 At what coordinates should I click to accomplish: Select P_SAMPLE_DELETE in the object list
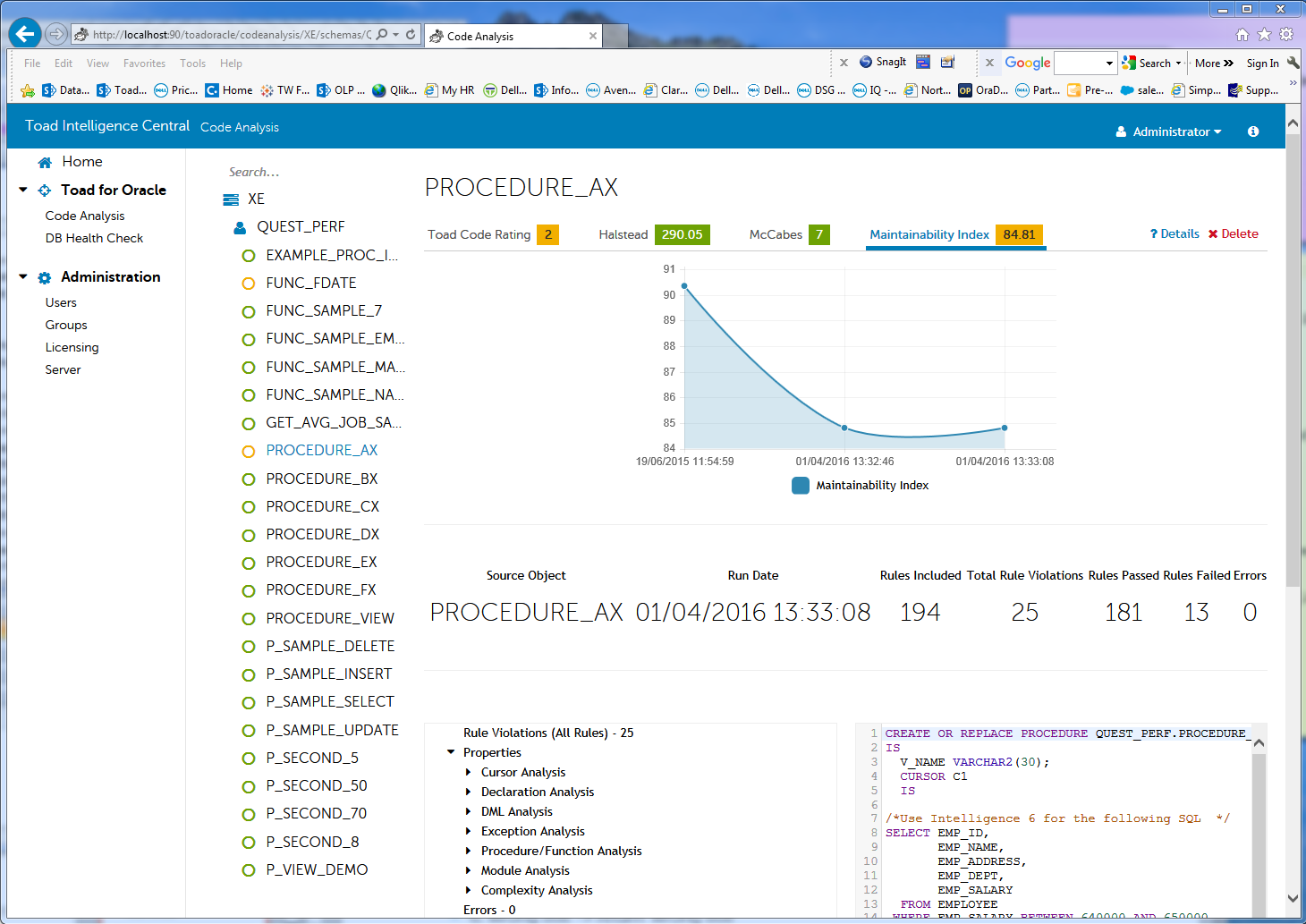(x=330, y=646)
